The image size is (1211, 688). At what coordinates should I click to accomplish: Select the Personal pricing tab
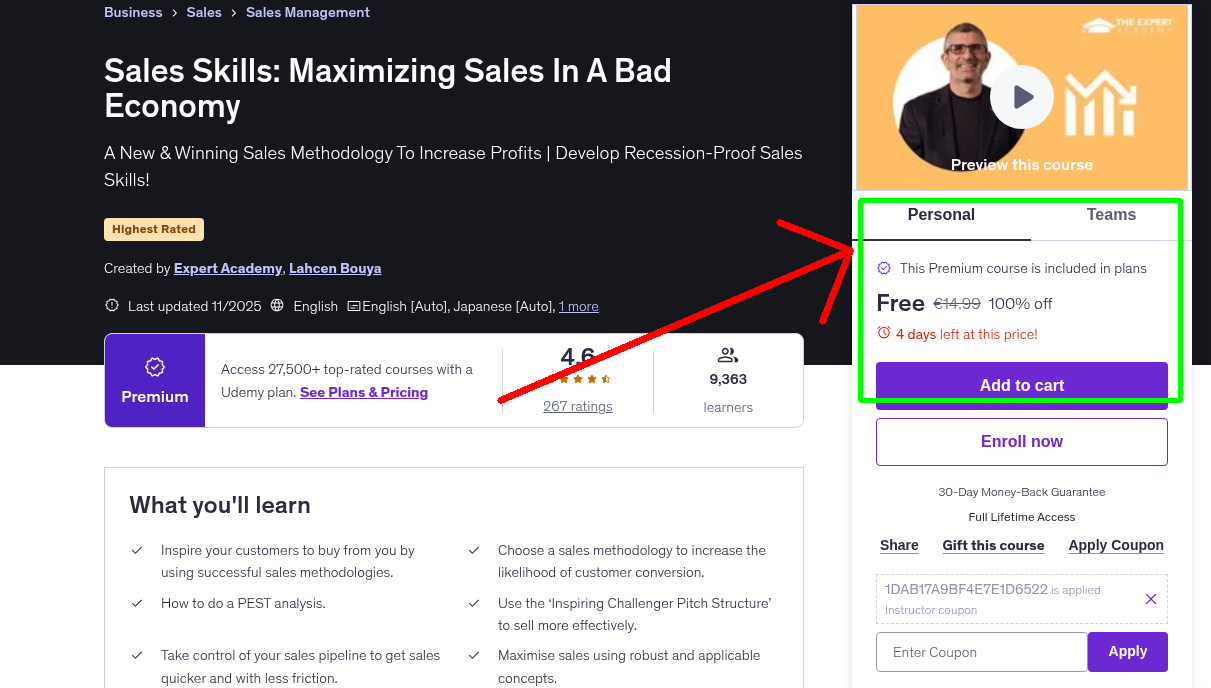pyautogui.click(x=941, y=214)
